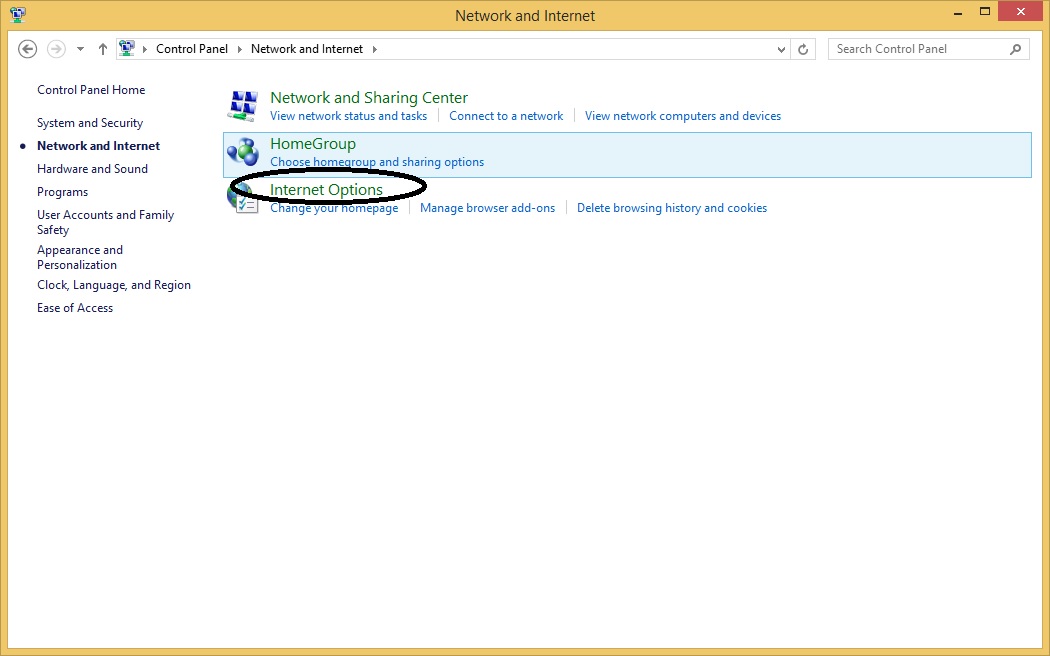The height and width of the screenshot is (656, 1050).
Task: Go to System and Security category
Action: (90, 123)
